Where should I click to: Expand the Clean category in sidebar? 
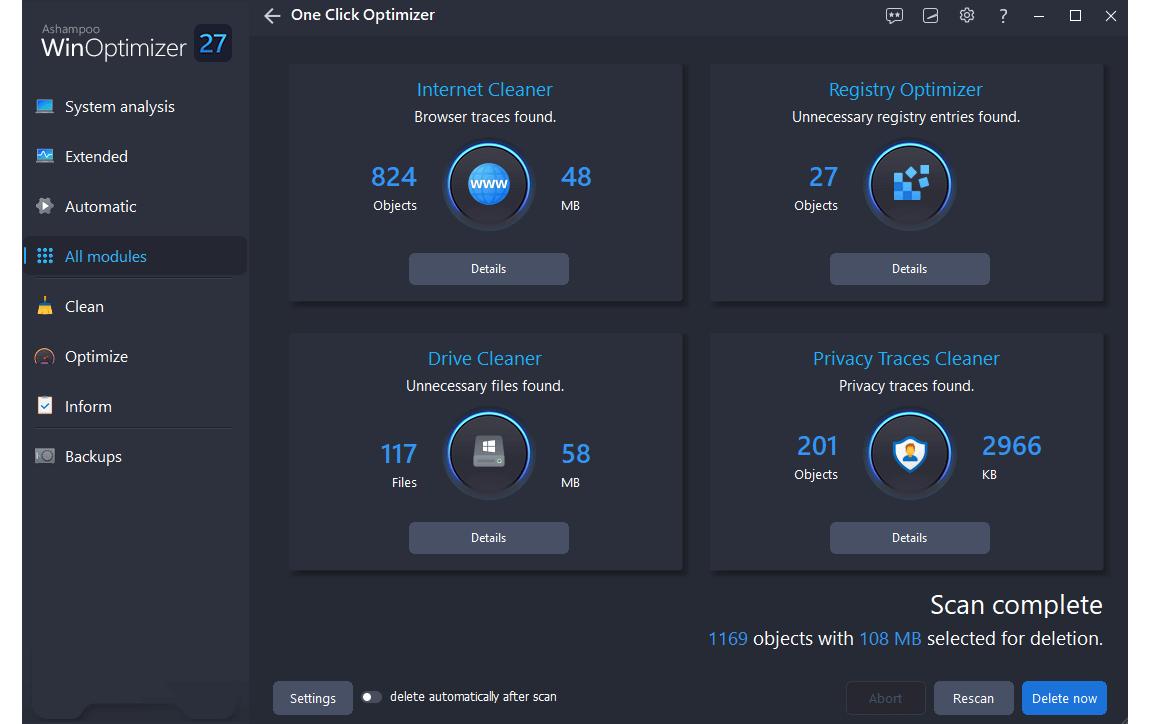pyautogui.click(x=84, y=307)
